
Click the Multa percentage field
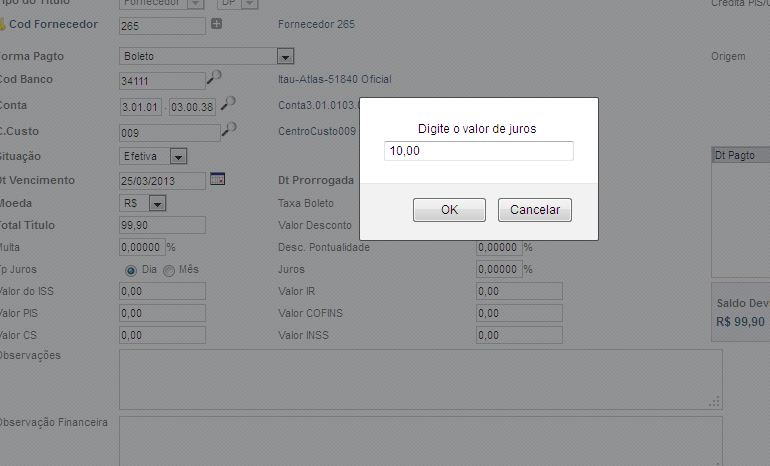coord(141,247)
